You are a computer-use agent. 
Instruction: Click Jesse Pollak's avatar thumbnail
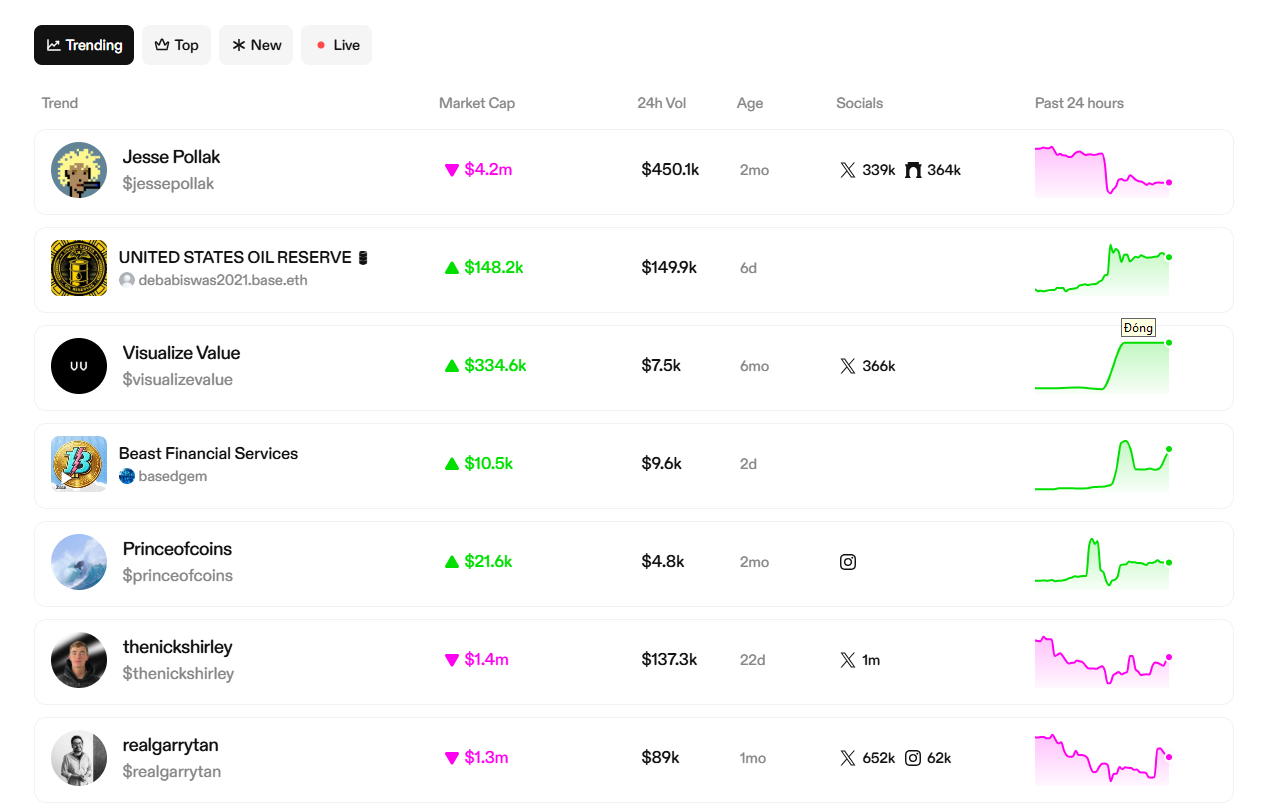click(x=78, y=169)
